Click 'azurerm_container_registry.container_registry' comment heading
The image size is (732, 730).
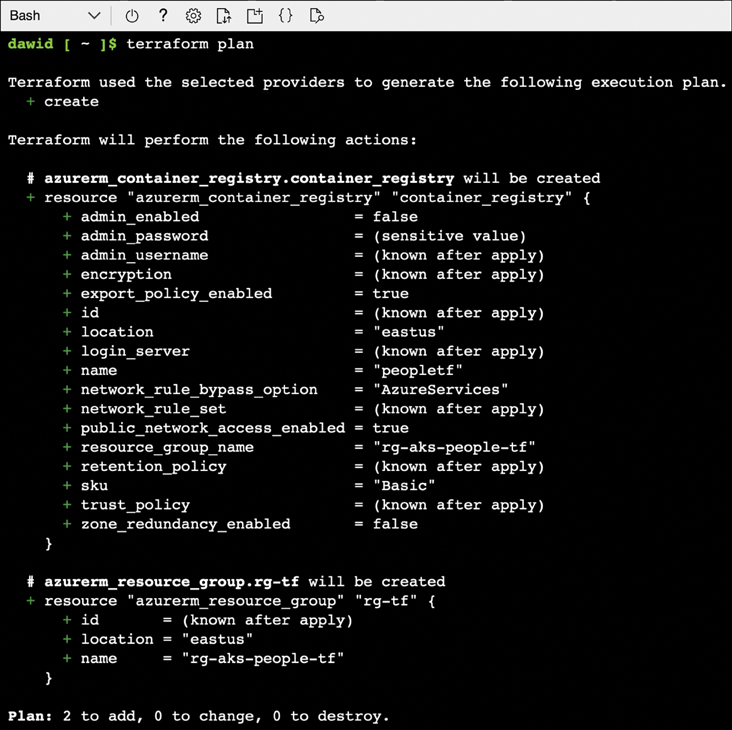tap(248, 178)
